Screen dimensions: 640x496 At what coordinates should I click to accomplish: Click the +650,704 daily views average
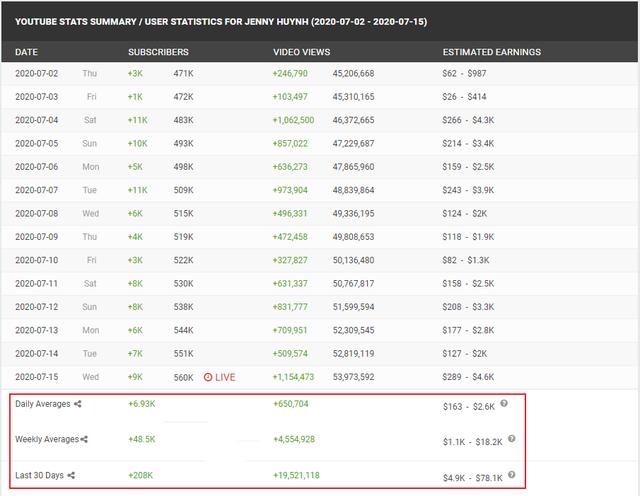pos(291,404)
